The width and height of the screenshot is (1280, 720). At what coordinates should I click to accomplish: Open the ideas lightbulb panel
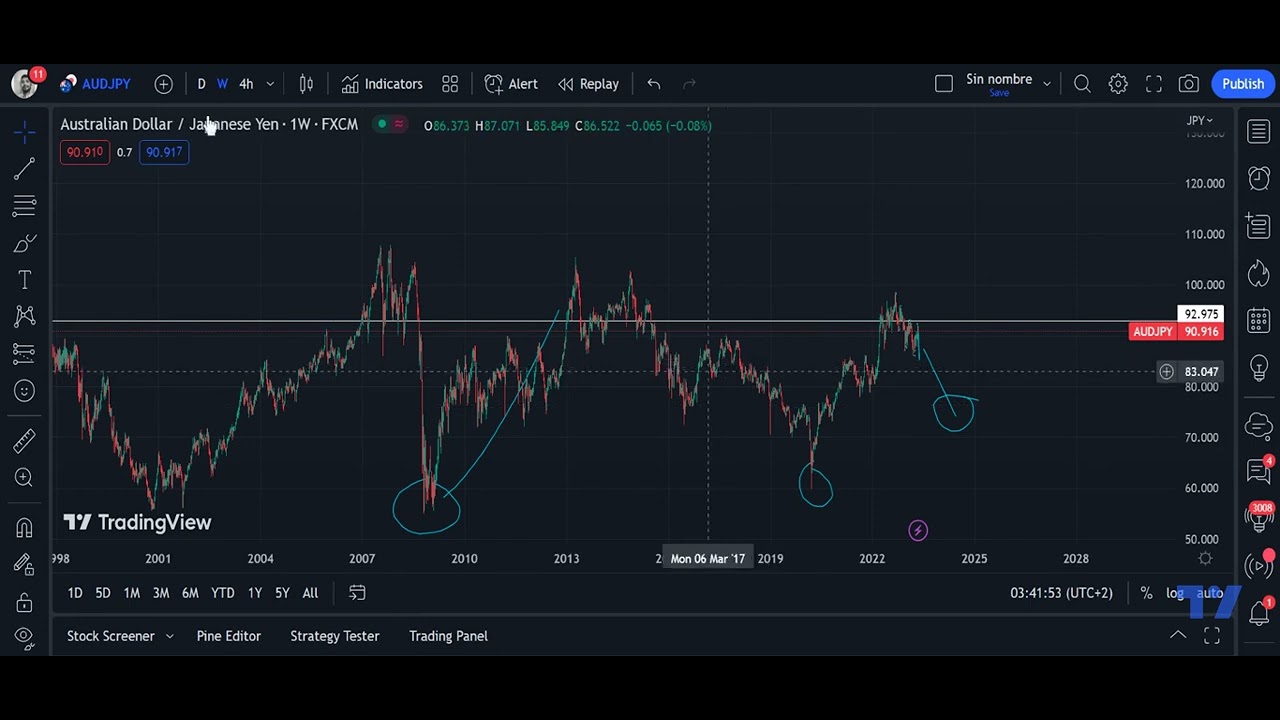[x=1259, y=368]
